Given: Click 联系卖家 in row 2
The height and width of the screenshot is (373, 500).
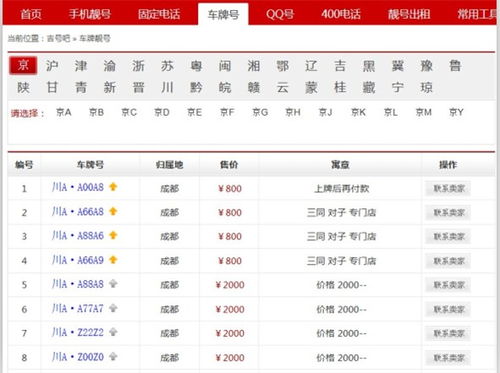Looking at the screenshot, I should [448, 212].
